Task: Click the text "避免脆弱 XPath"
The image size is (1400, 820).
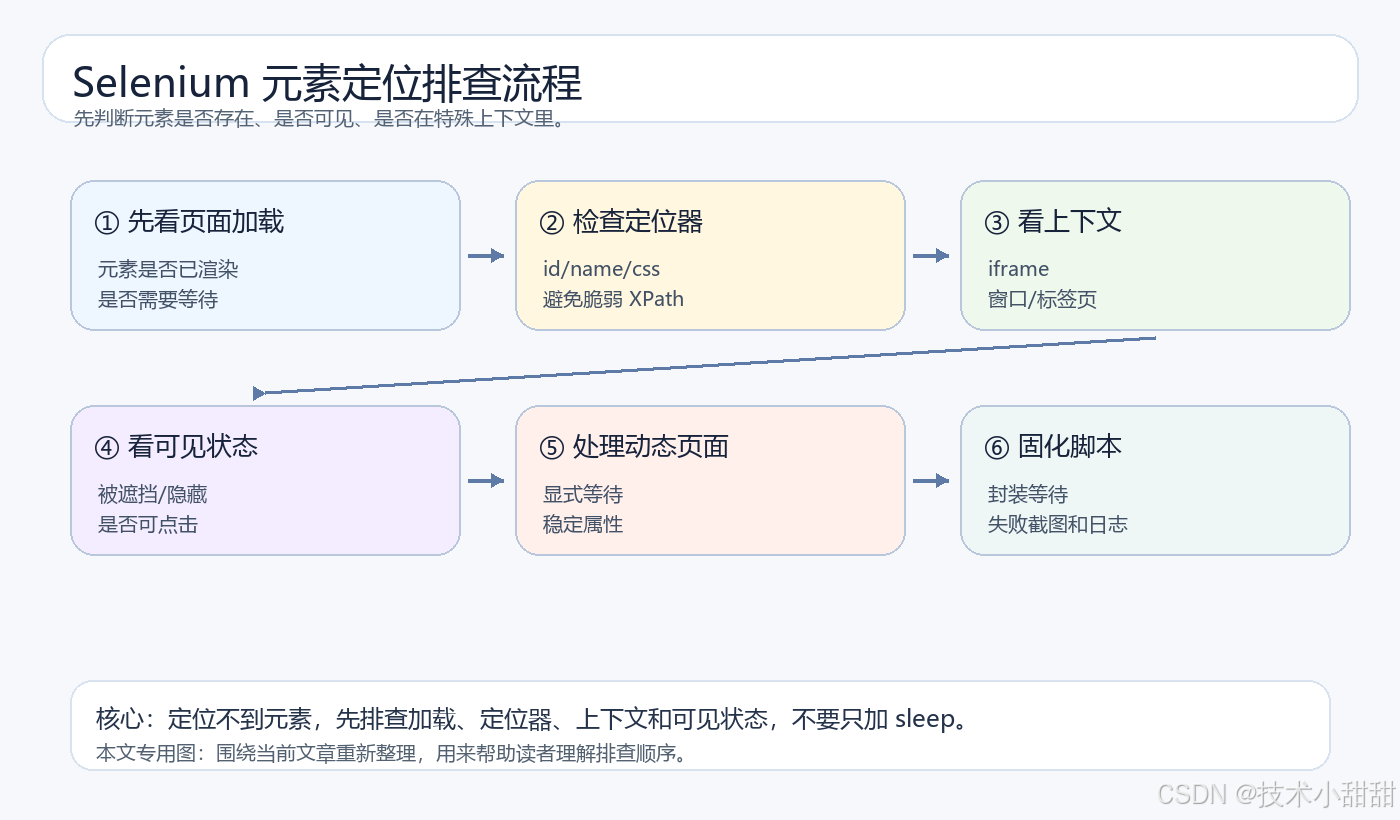Action: pyautogui.click(x=613, y=299)
